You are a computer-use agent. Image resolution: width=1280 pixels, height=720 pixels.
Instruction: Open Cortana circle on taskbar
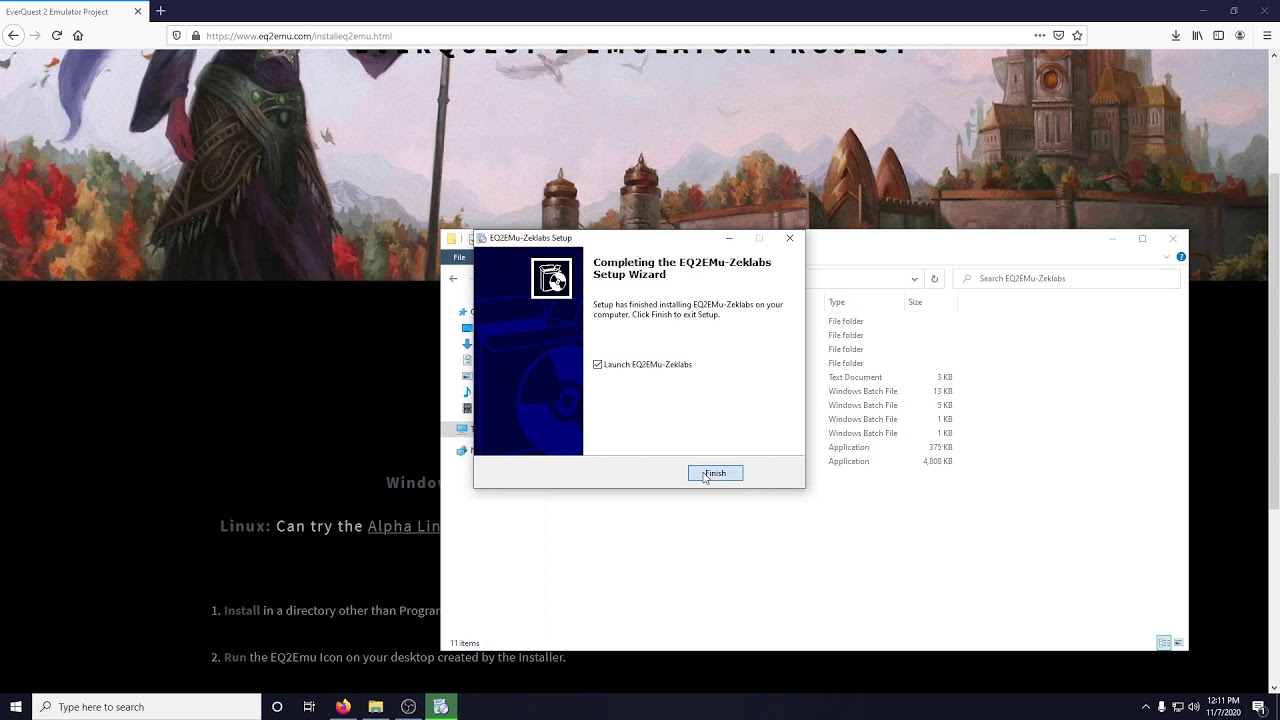(x=277, y=707)
